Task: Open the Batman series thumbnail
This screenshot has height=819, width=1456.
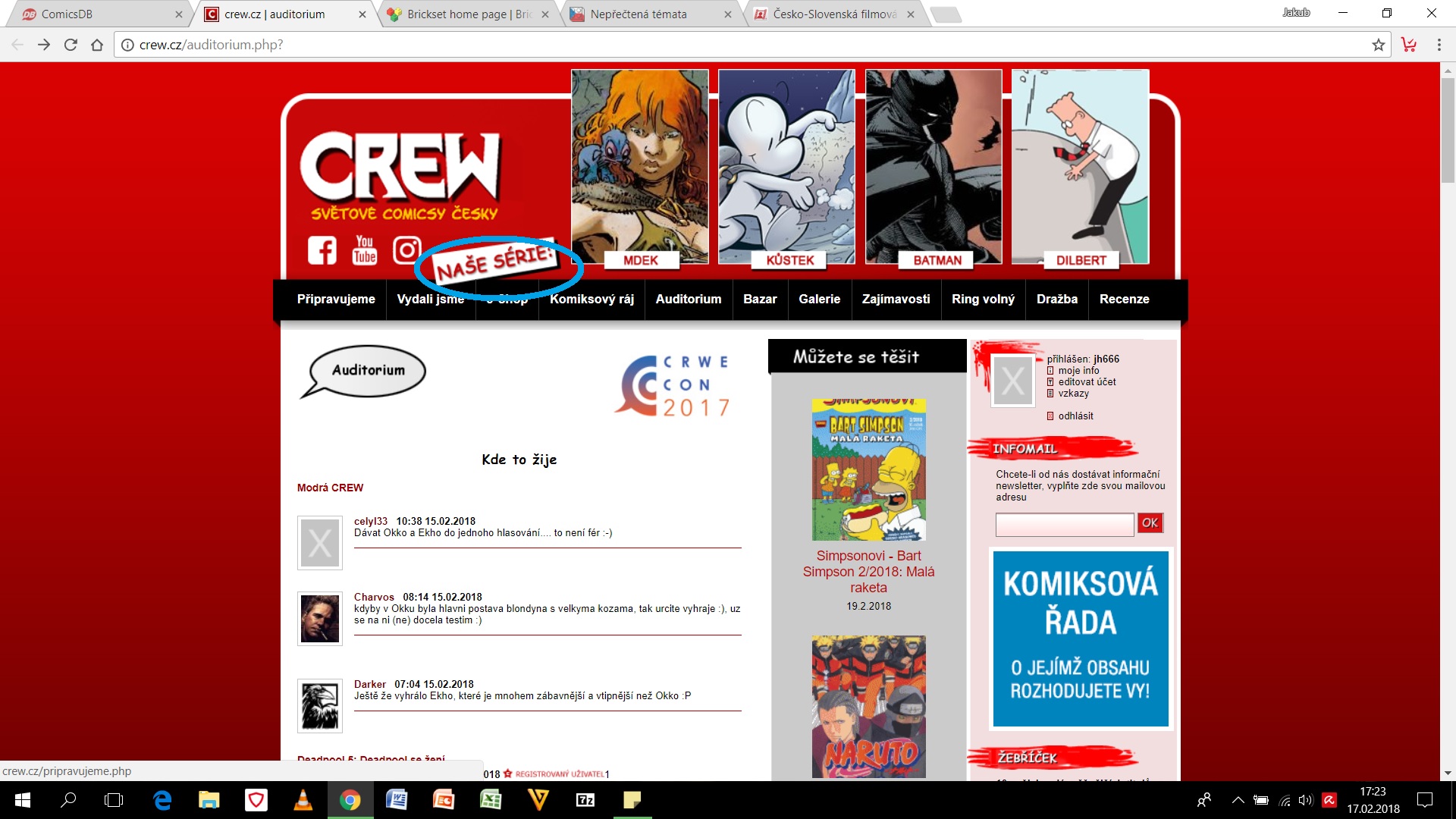Action: tap(934, 167)
